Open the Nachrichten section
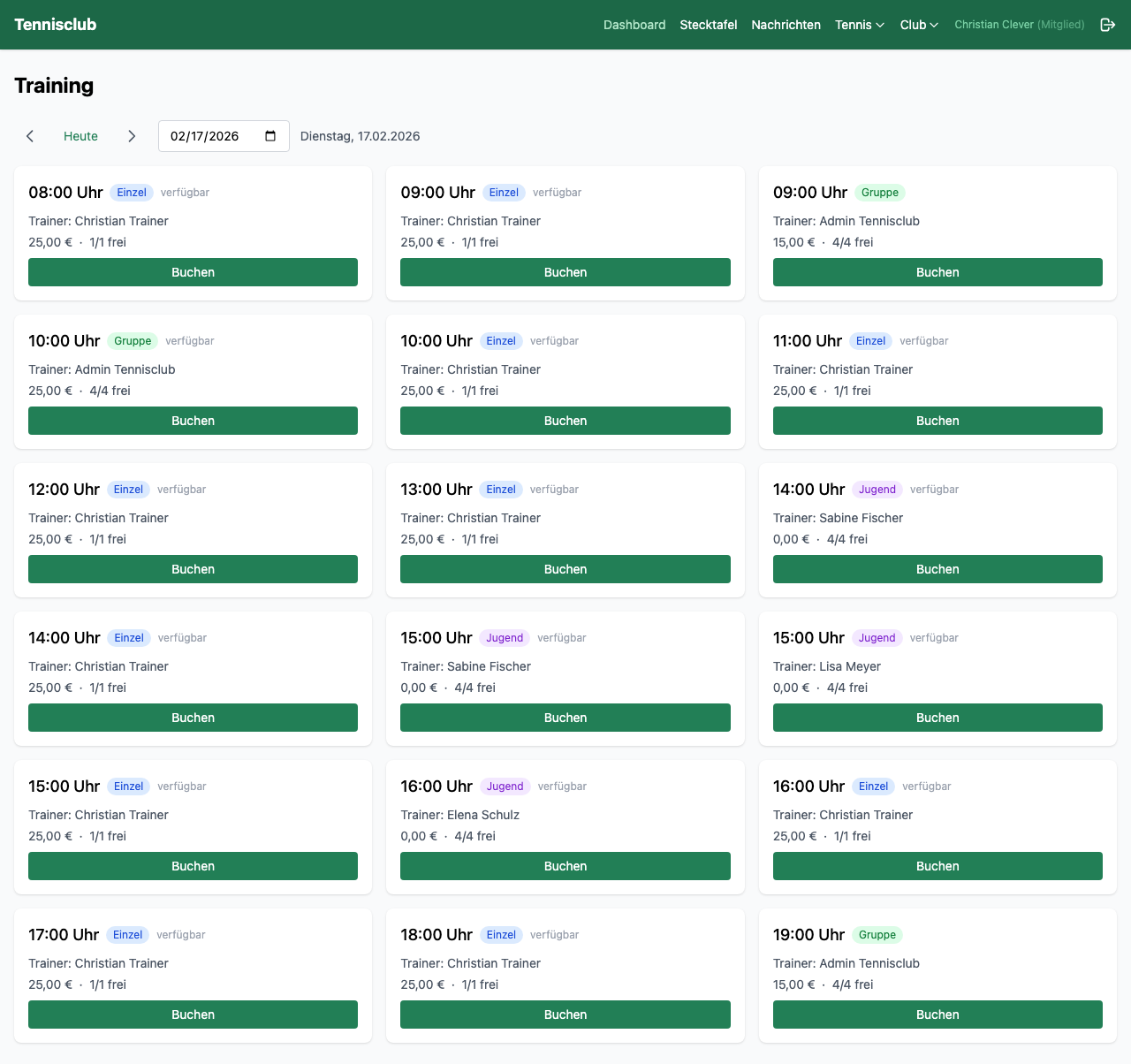 [x=786, y=25]
